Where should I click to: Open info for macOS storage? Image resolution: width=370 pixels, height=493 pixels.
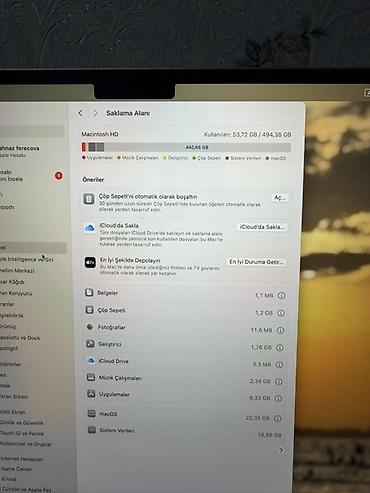tap(278, 418)
